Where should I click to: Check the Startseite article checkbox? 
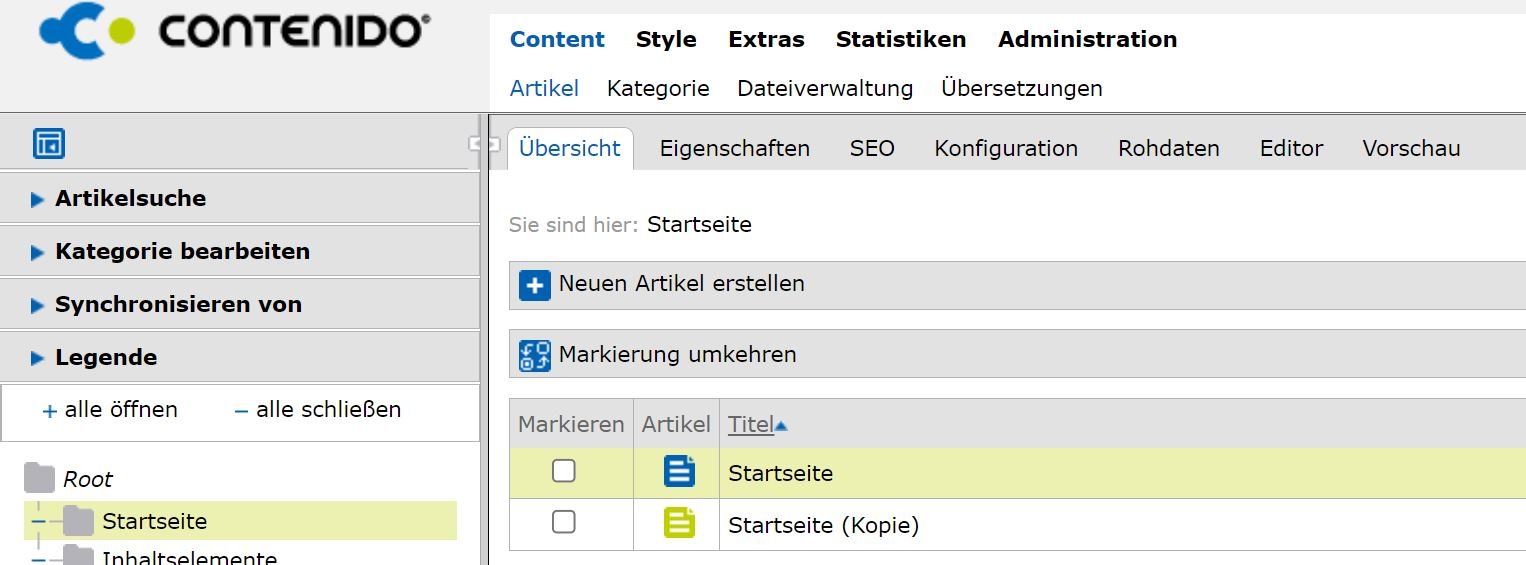(564, 471)
